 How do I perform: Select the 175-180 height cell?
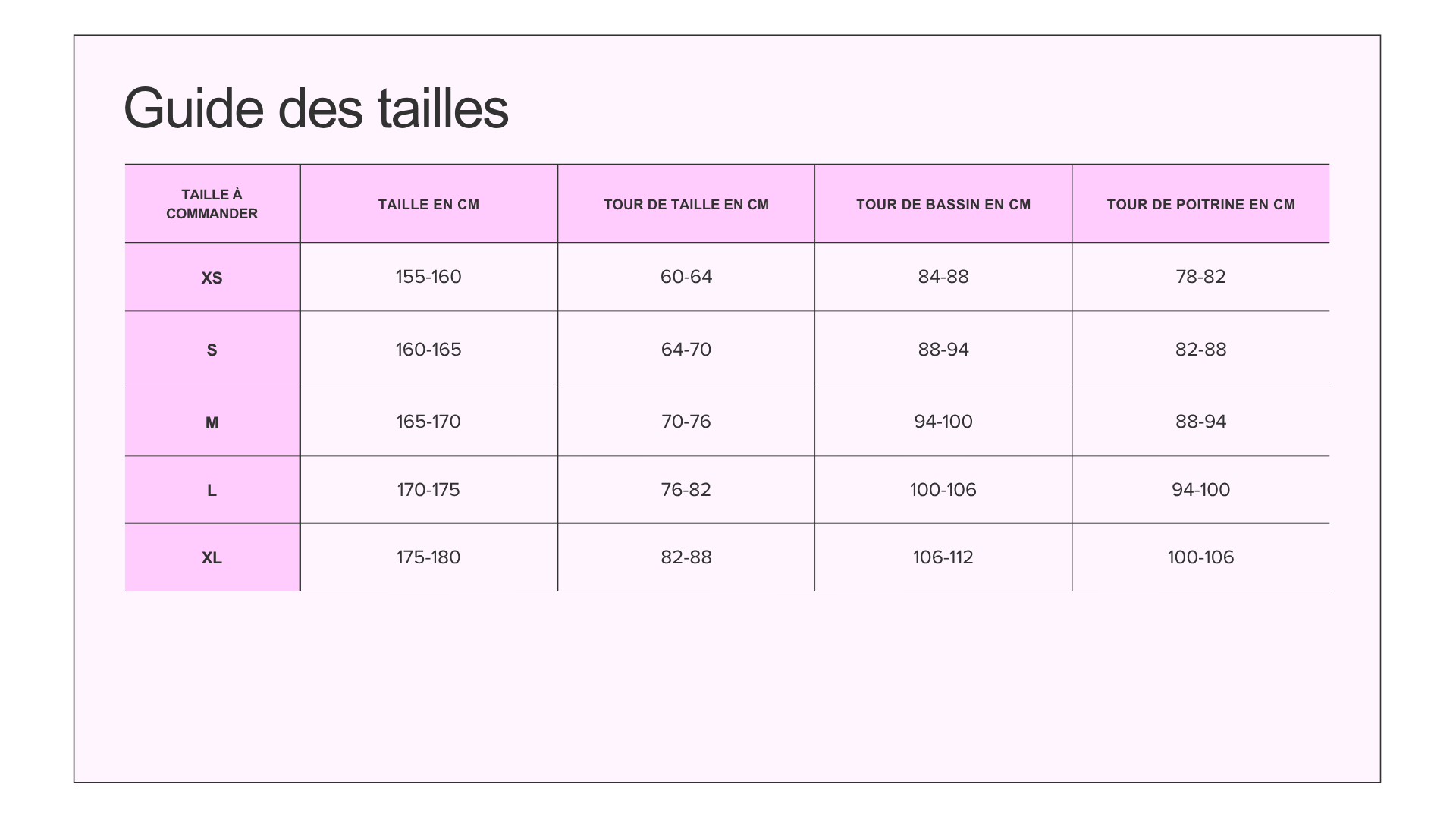click(428, 557)
